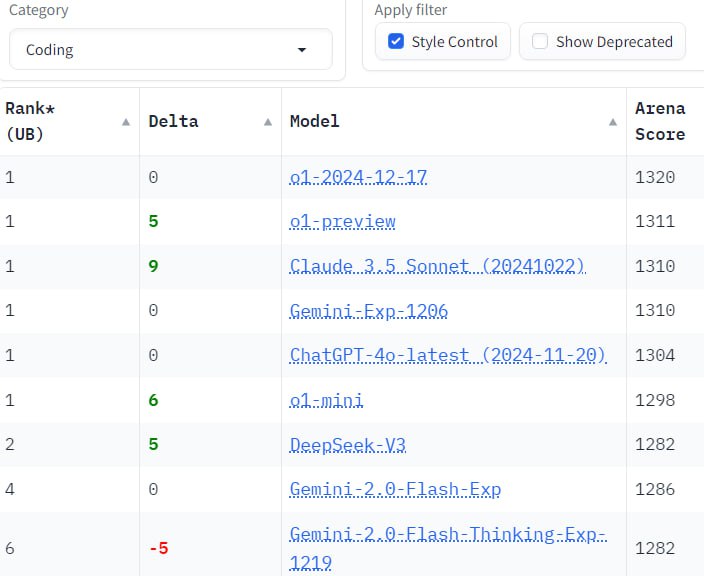Open the ChatGPT-4o-latest (2024-11-20) link
This screenshot has height=576, width=704.
pyautogui.click(x=448, y=355)
